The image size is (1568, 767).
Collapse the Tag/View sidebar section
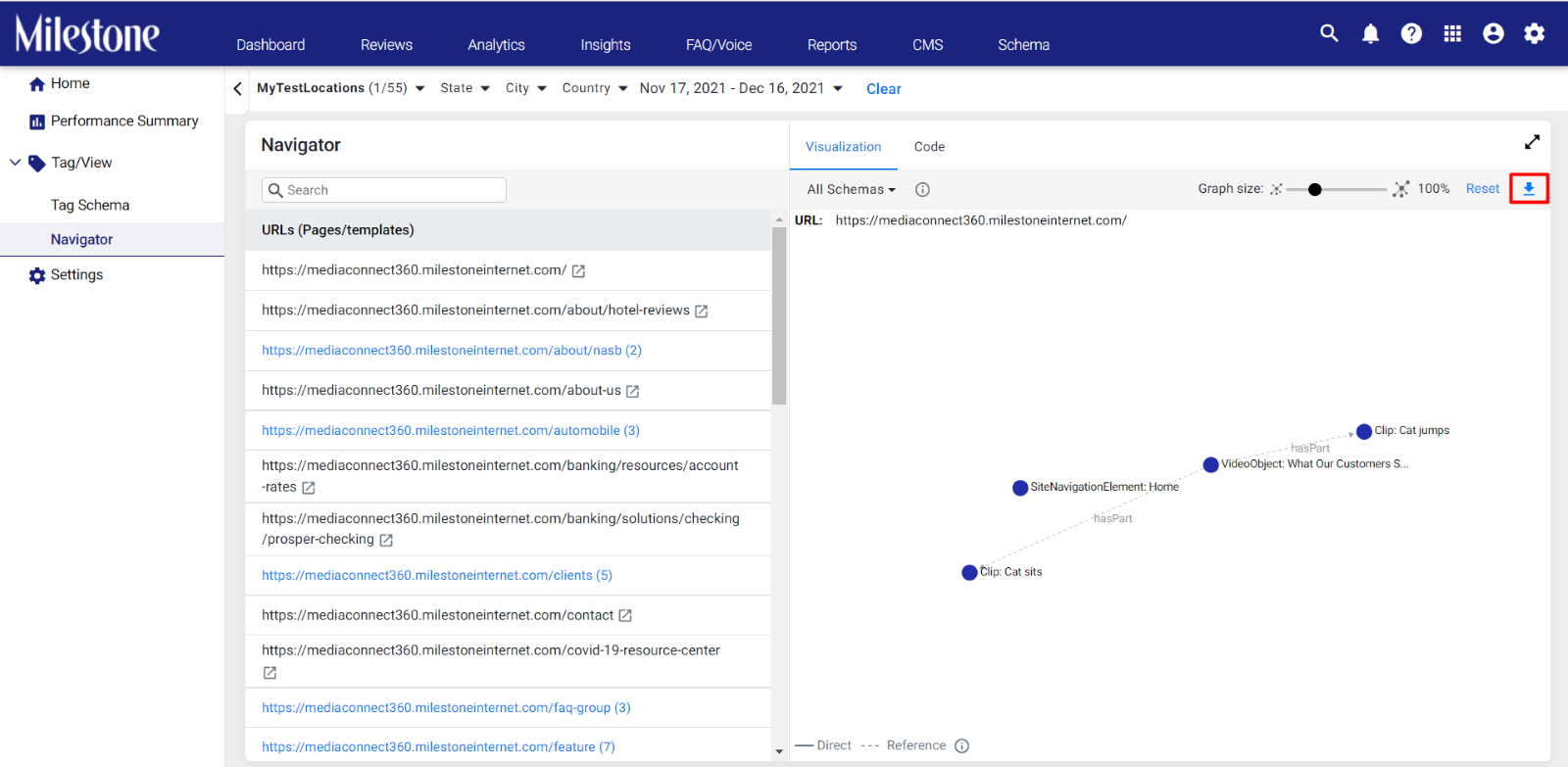[15, 163]
